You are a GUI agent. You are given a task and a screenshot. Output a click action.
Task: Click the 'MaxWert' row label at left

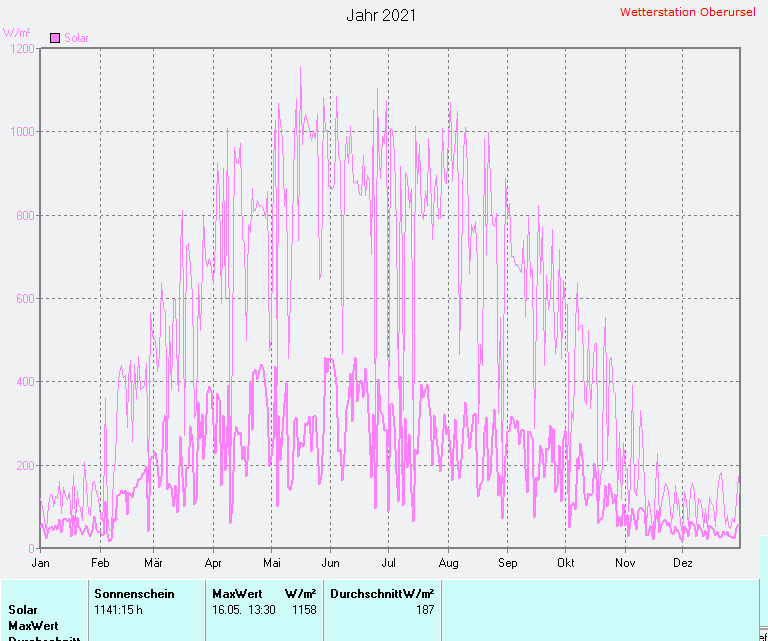point(33,626)
